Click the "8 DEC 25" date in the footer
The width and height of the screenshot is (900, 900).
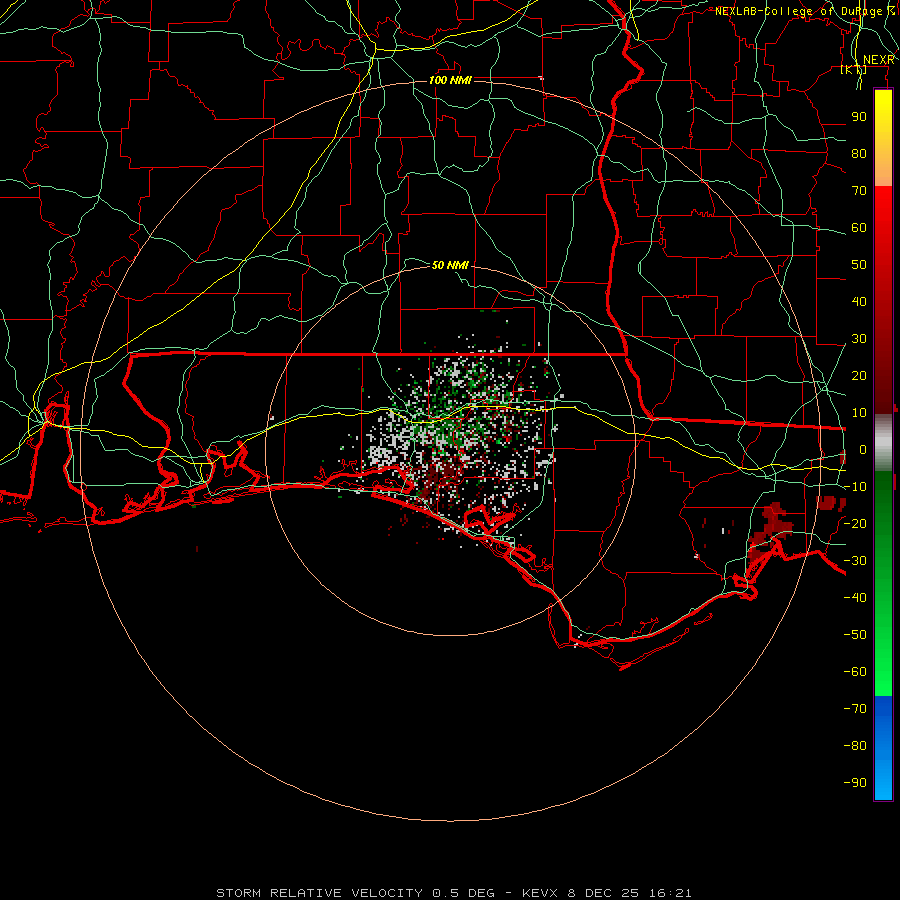click(x=604, y=893)
